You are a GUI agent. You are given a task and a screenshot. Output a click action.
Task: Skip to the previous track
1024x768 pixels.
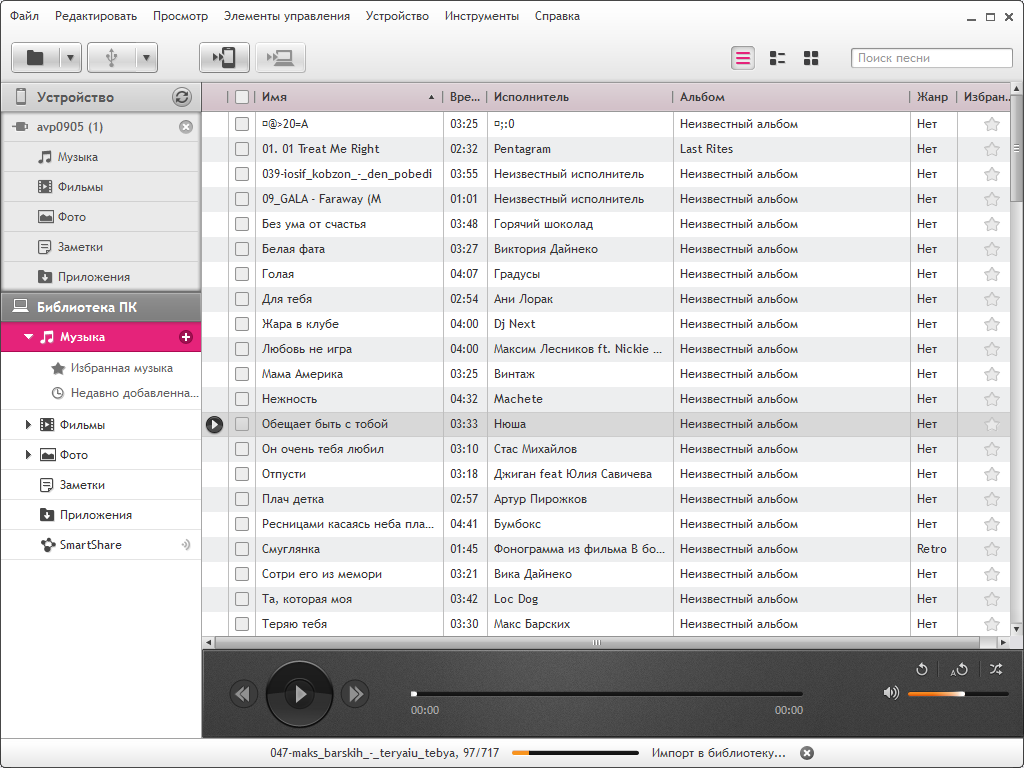click(x=243, y=694)
